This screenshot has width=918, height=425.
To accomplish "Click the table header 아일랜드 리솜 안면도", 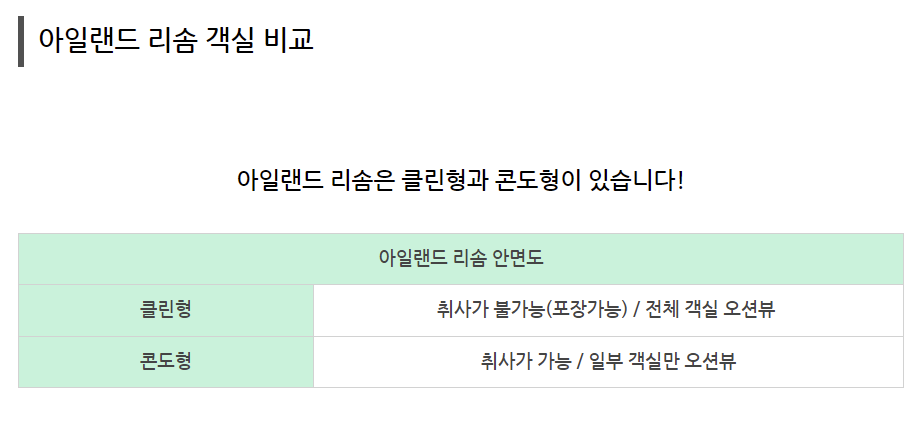I will 461,259.
